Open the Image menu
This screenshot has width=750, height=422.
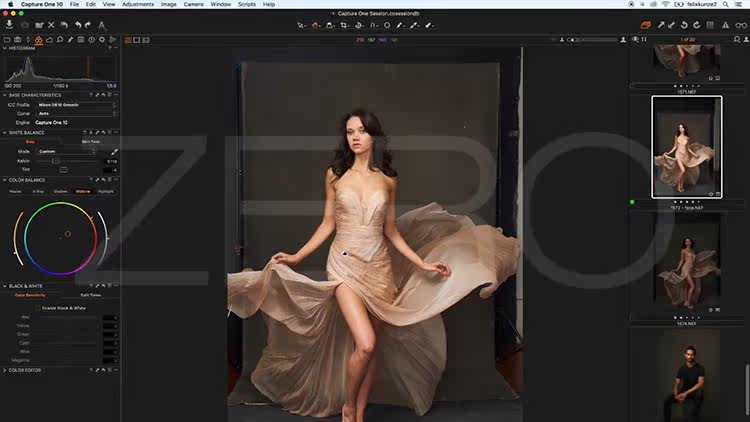coord(168,4)
